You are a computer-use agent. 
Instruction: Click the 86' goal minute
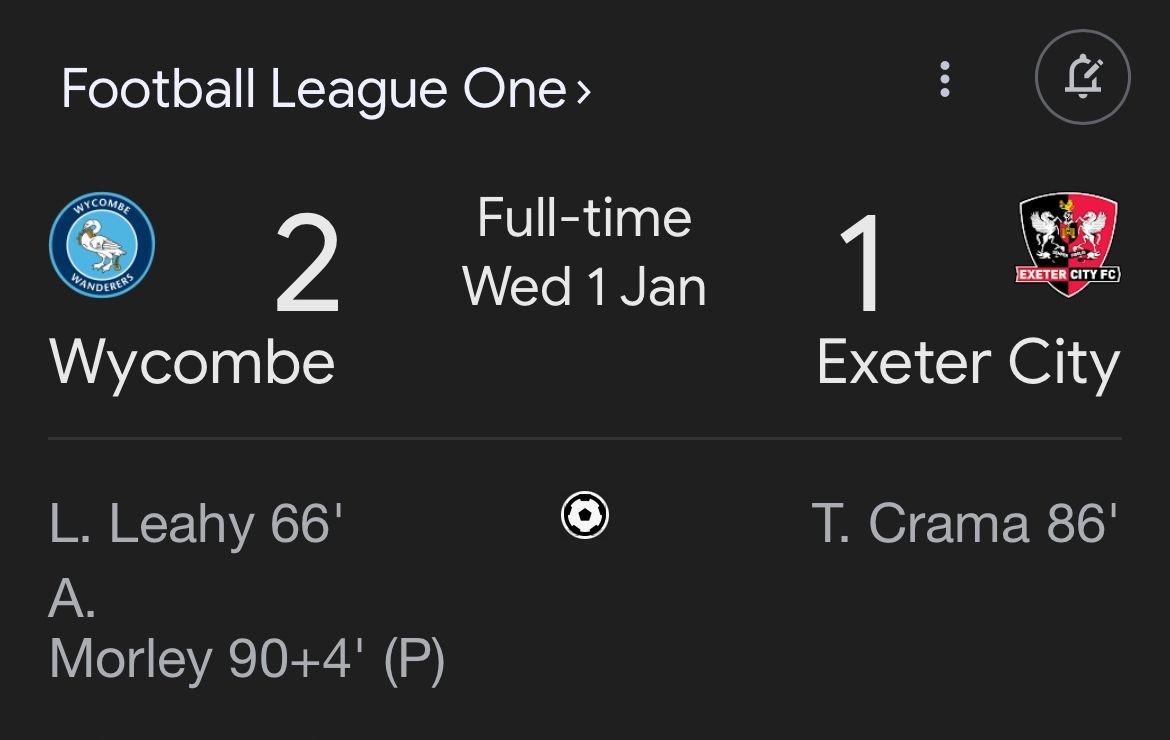pyautogui.click(x=1082, y=524)
